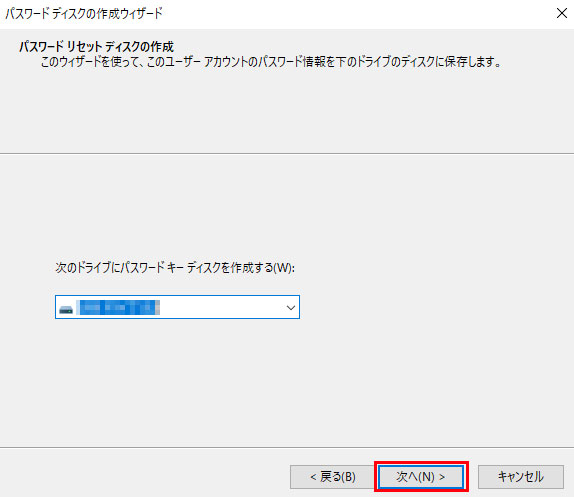Click the drive icon in the combo box
Image resolution: width=574 pixels, height=497 pixels.
coord(66,310)
